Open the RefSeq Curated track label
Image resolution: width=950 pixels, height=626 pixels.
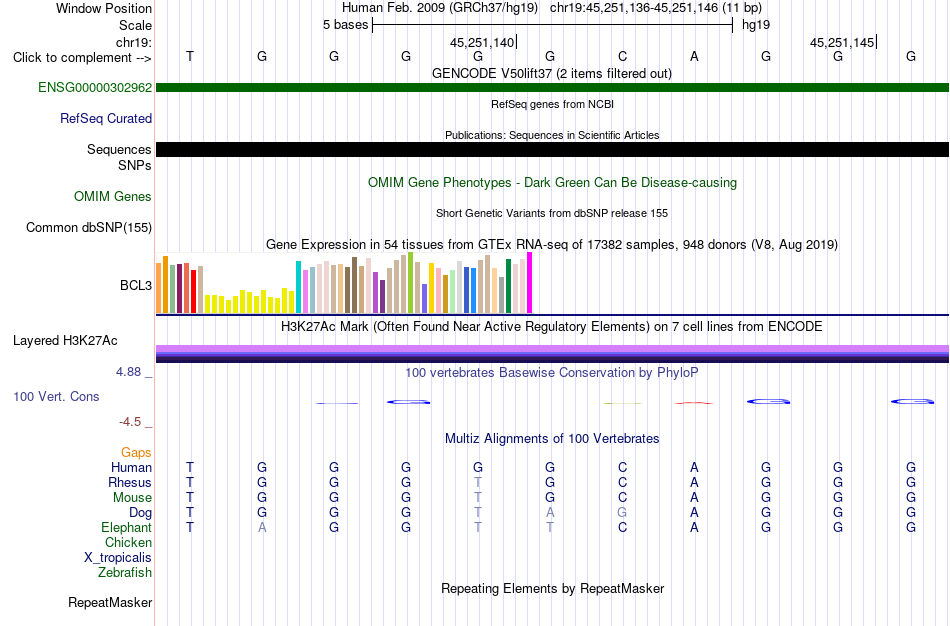point(105,118)
